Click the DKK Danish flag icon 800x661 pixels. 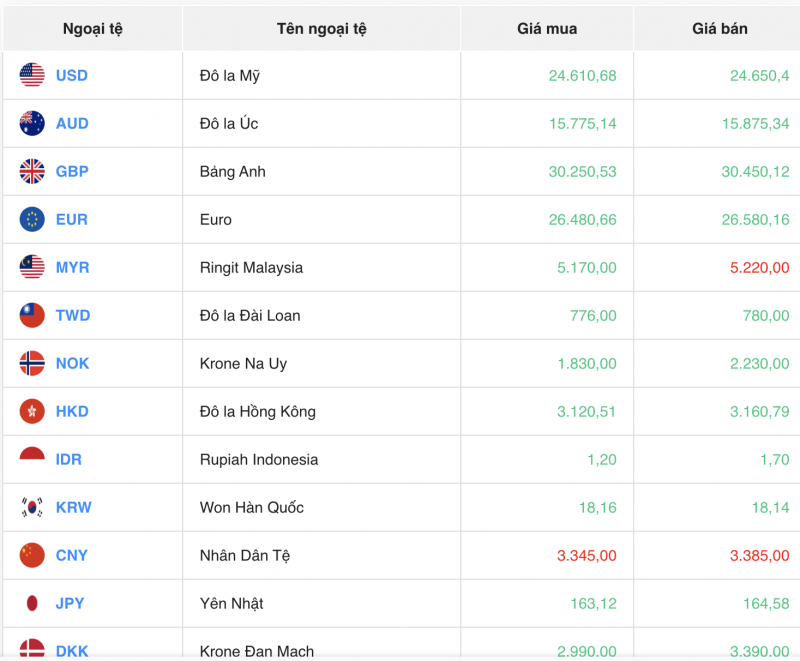(30, 648)
